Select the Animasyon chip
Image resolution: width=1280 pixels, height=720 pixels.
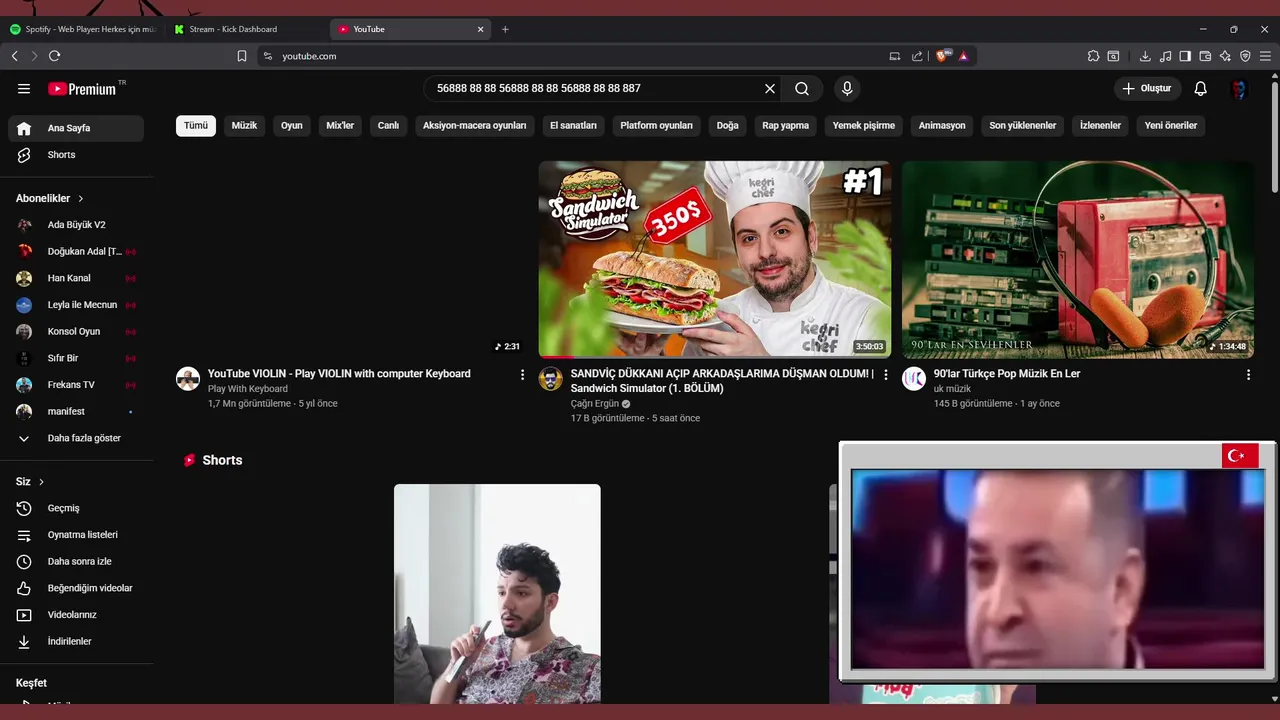pyautogui.click(x=942, y=126)
